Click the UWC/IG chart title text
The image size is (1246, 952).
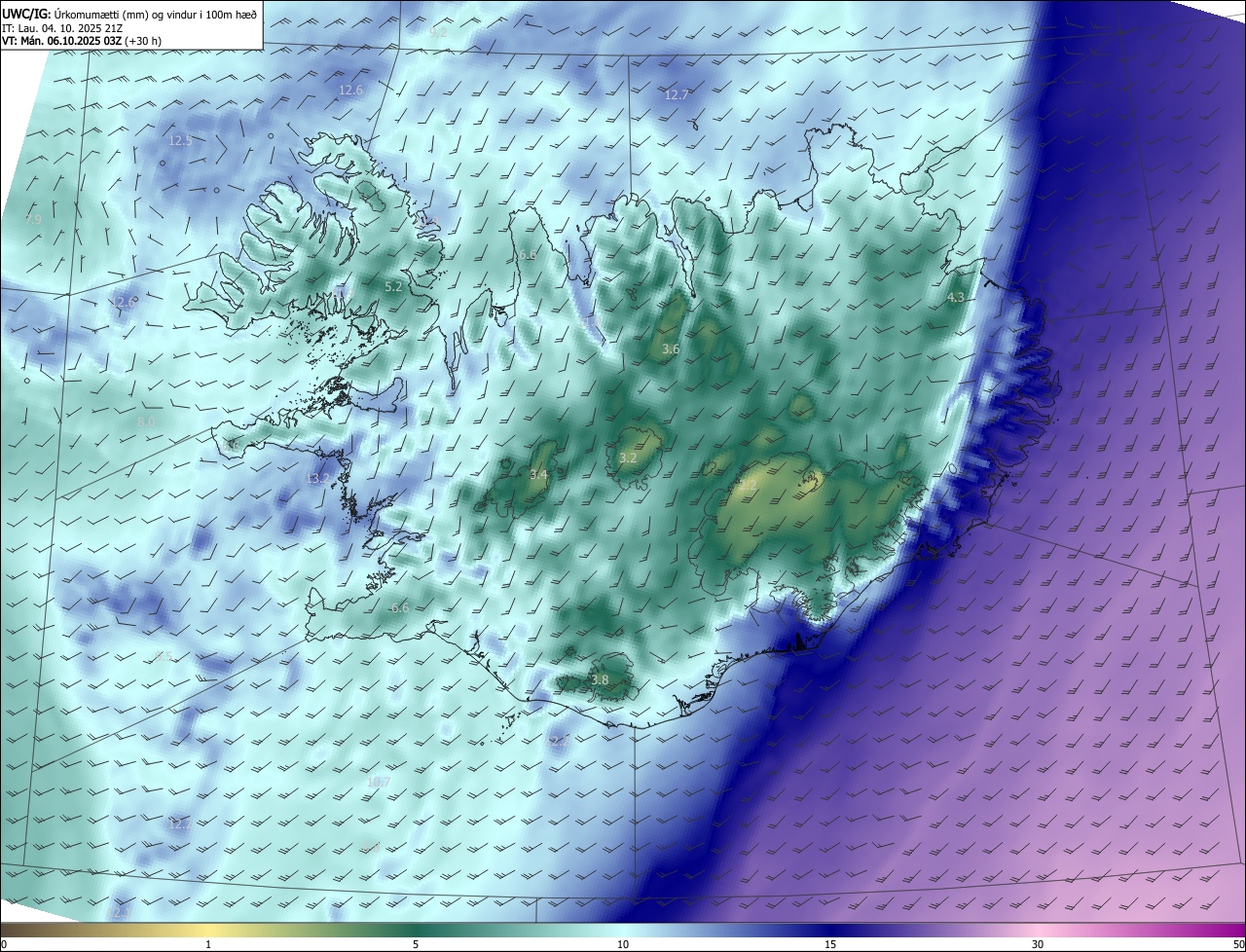click(129, 14)
